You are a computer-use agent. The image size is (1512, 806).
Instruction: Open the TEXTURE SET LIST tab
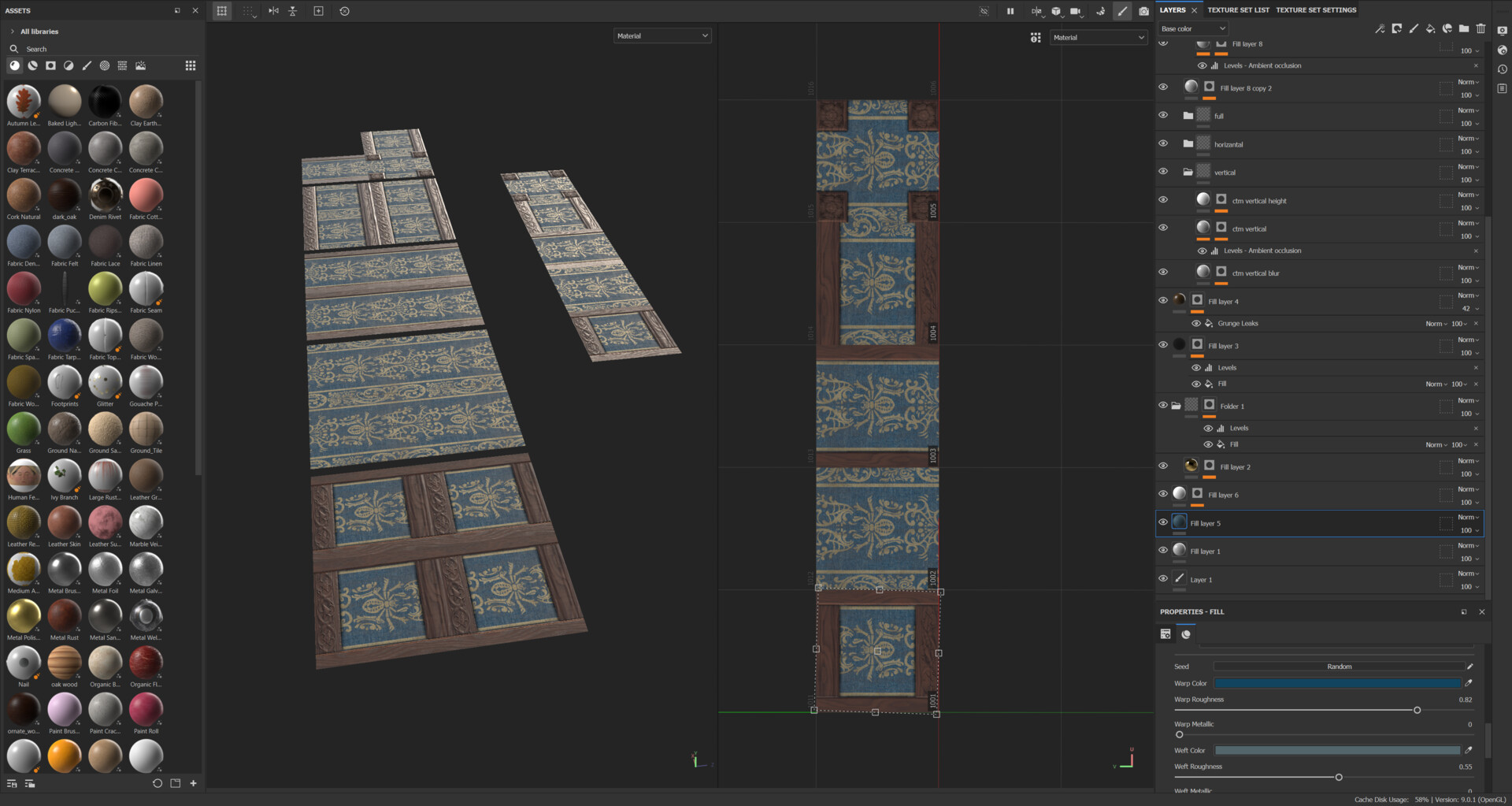point(1238,9)
